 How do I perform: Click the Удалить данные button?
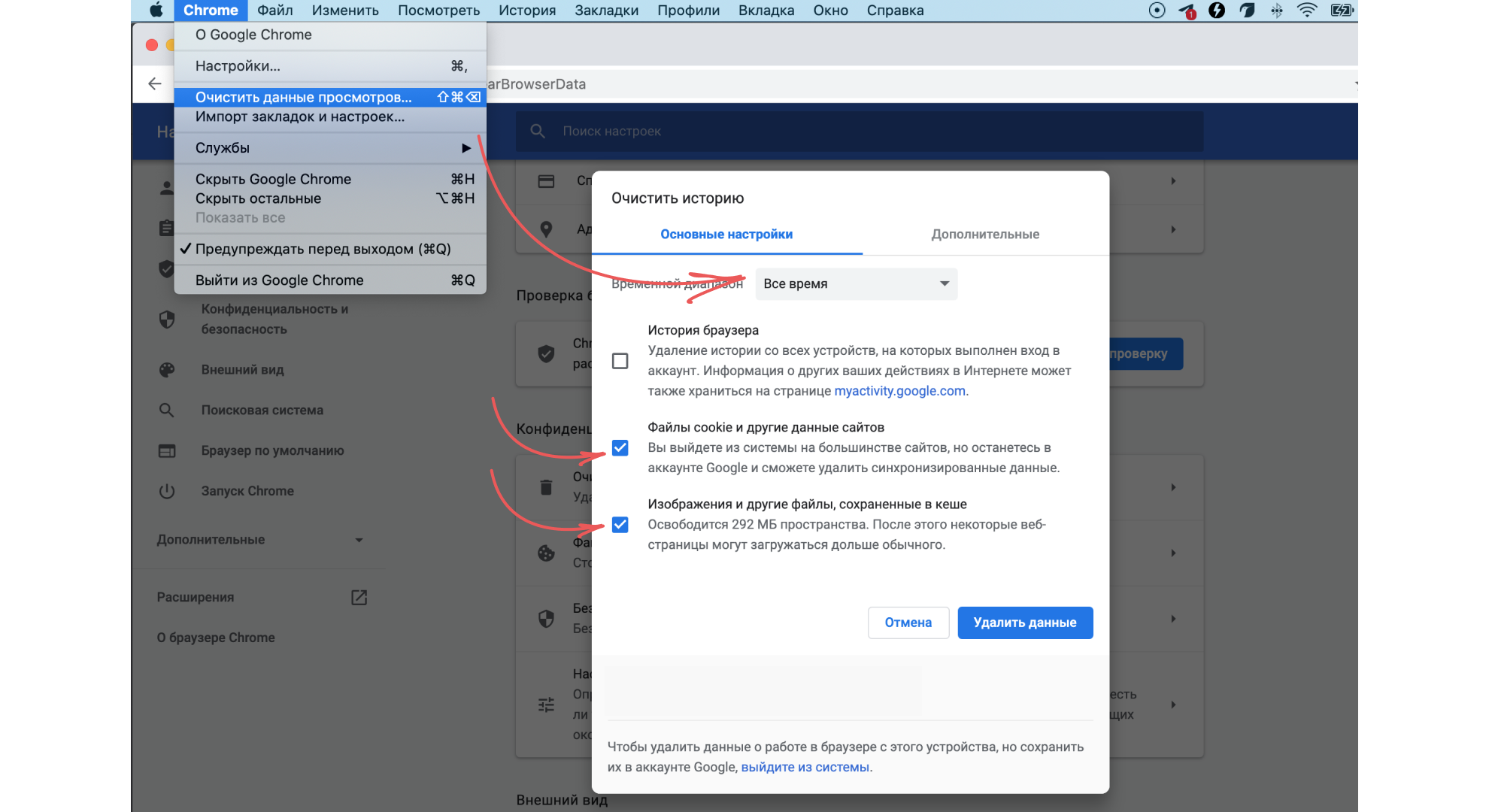tap(1025, 623)
